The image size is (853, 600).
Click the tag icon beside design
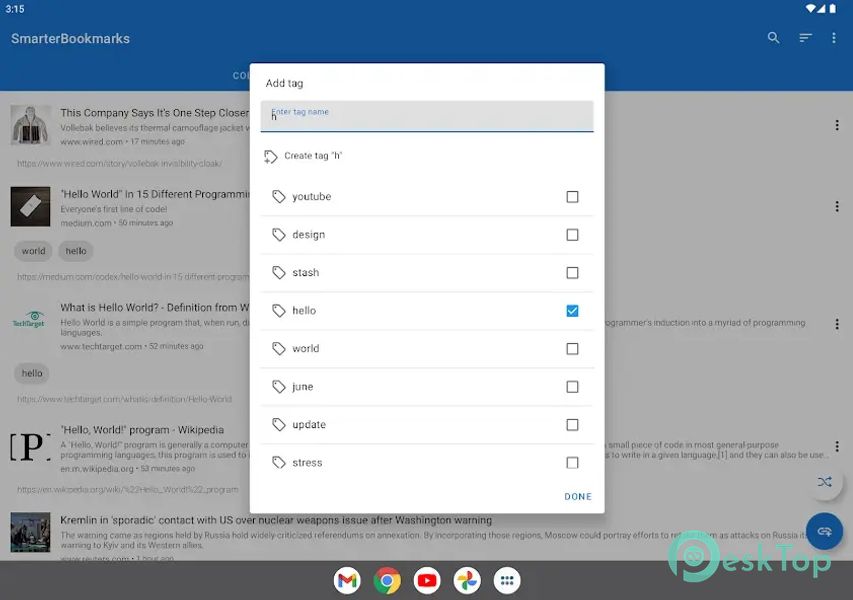point(279,234)
